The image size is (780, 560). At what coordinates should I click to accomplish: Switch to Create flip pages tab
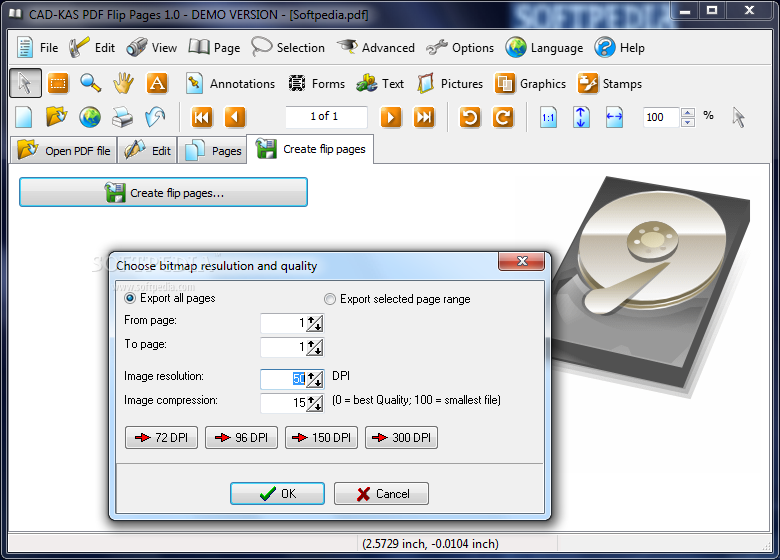pyautogui.click(x=310, y=149)
